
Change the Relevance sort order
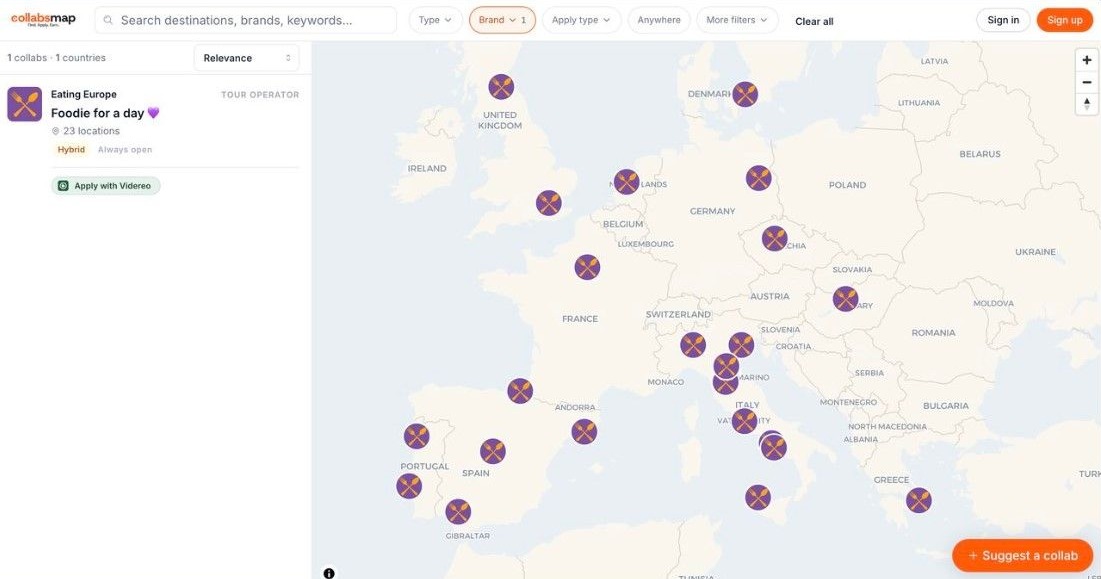point(246,58)
